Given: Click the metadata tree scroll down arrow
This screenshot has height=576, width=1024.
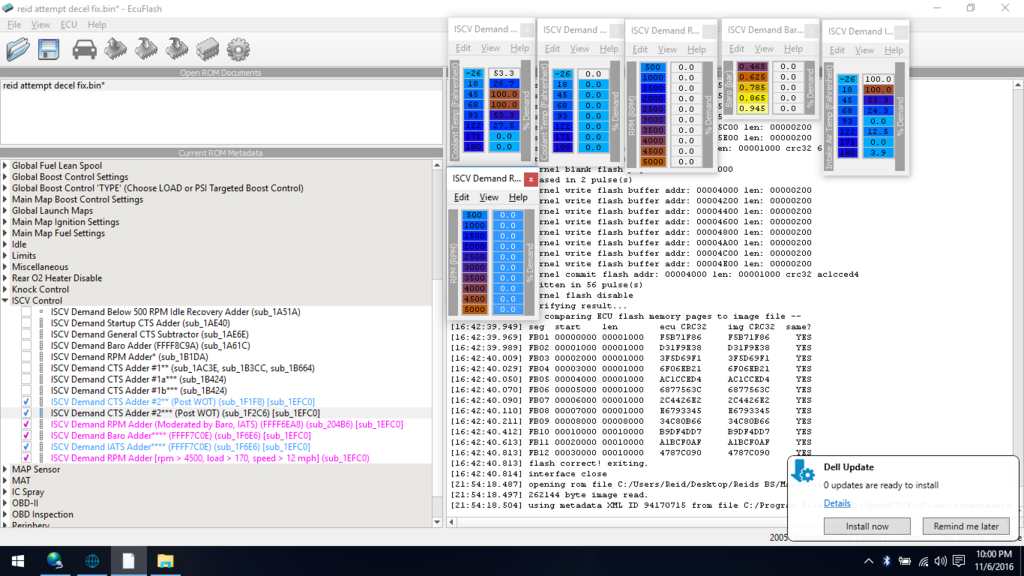Looking at the screenshot, I should tap(437, 522).
